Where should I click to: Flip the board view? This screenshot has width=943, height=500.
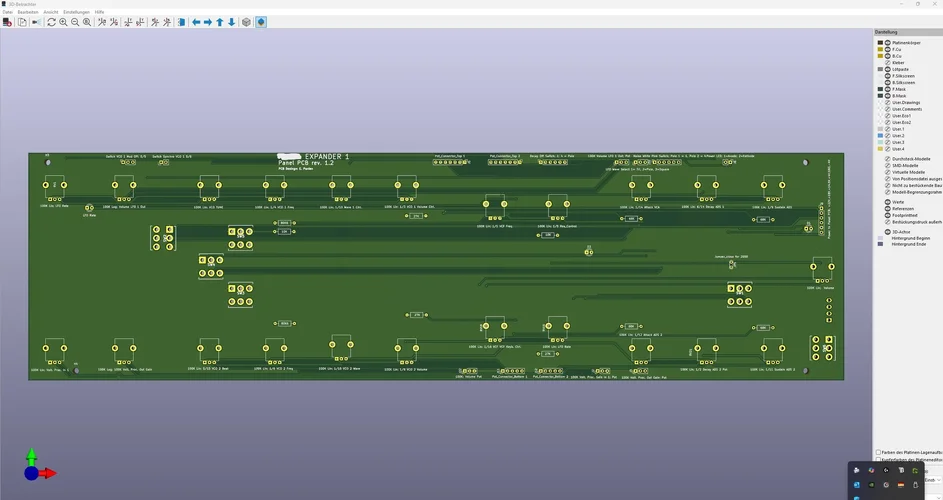181,22
